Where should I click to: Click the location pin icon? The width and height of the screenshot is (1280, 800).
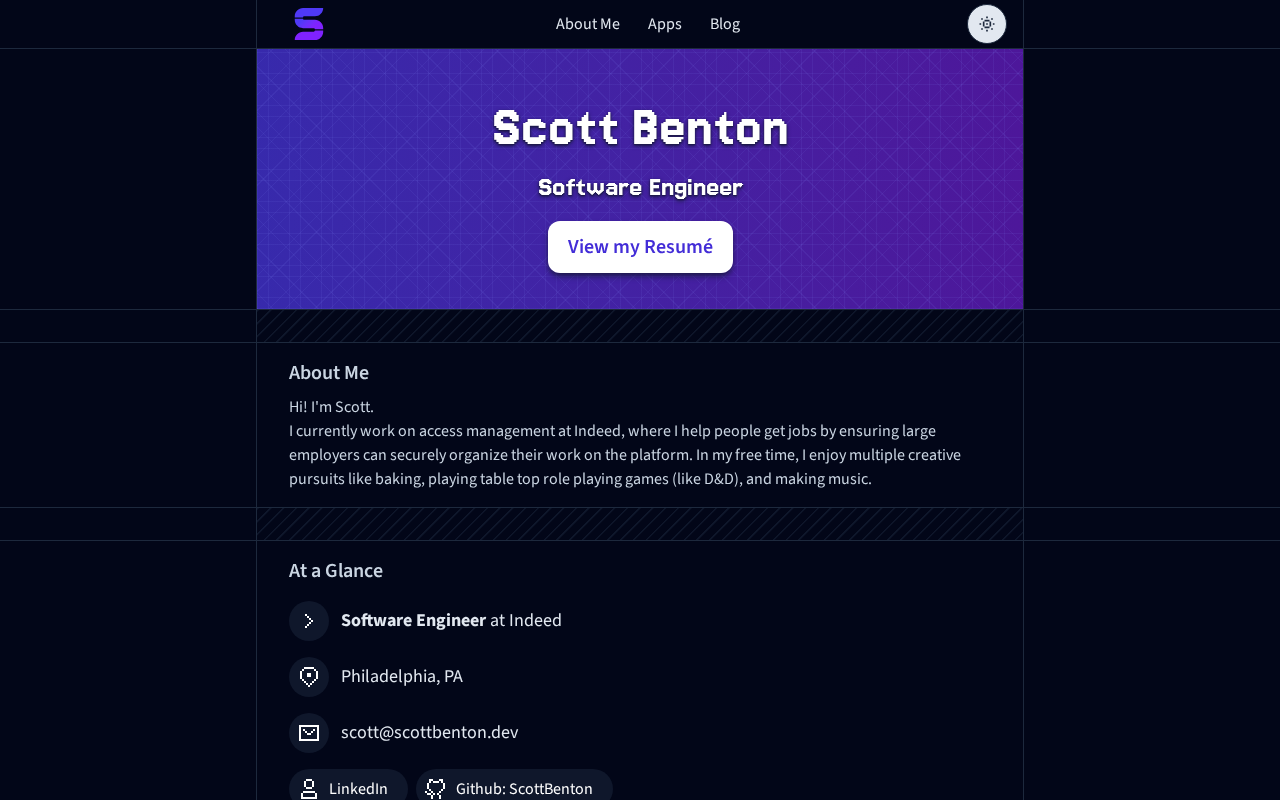click(309, 677)
